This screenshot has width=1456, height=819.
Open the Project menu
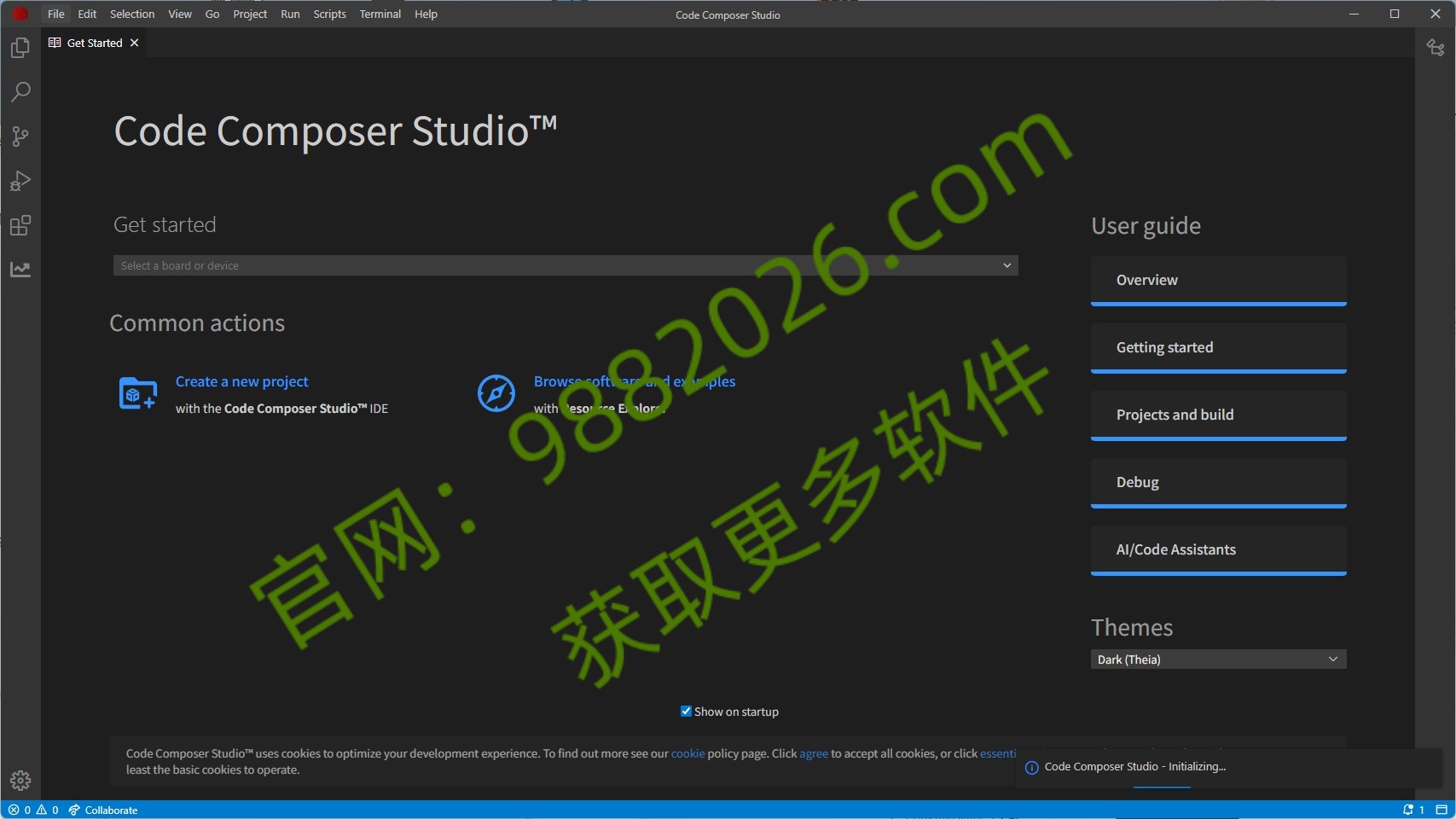250,14
